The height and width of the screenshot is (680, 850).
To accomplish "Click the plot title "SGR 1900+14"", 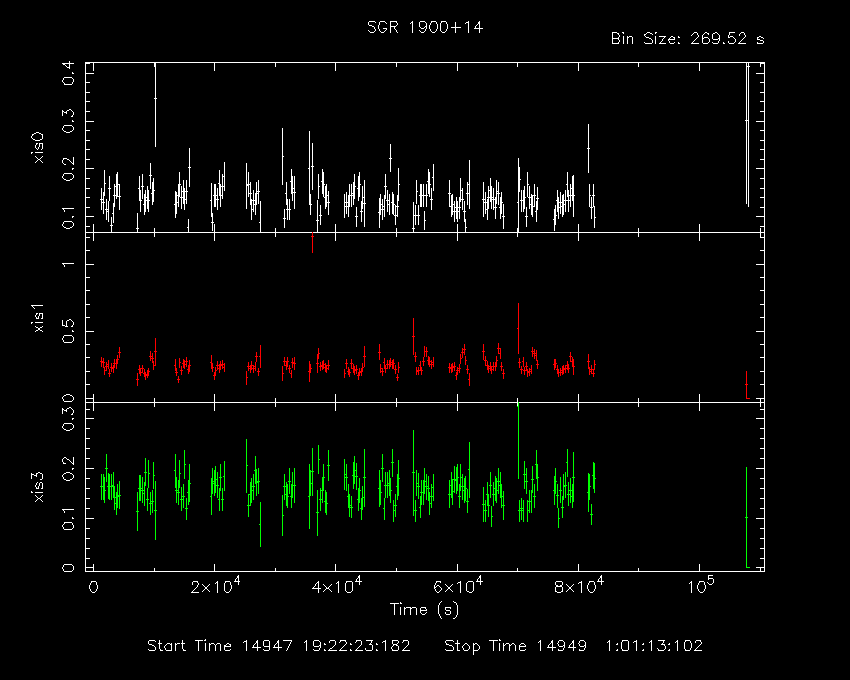I will click(x=424, y=28).
